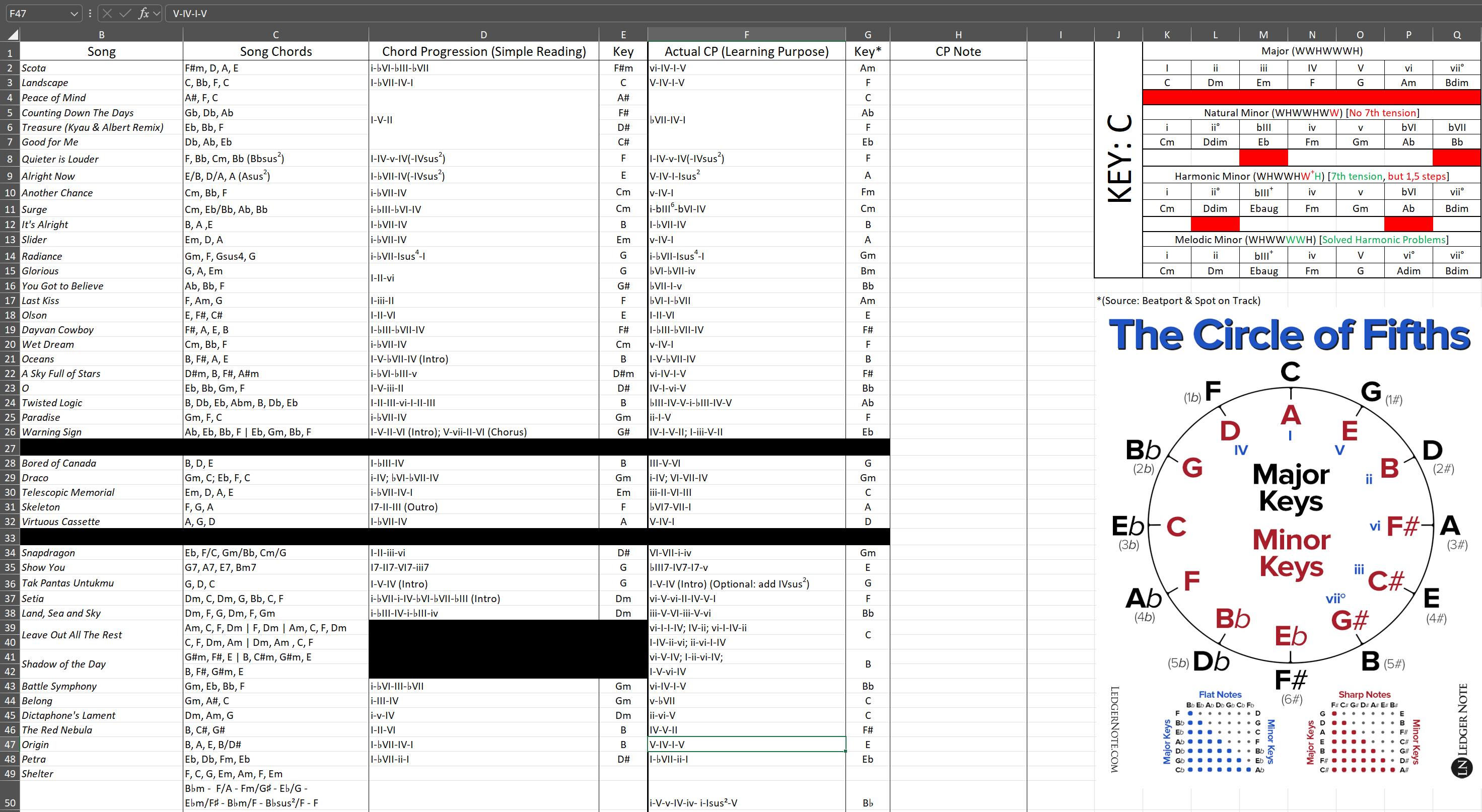Click the 'CP Note' header cell

(958, 51)
